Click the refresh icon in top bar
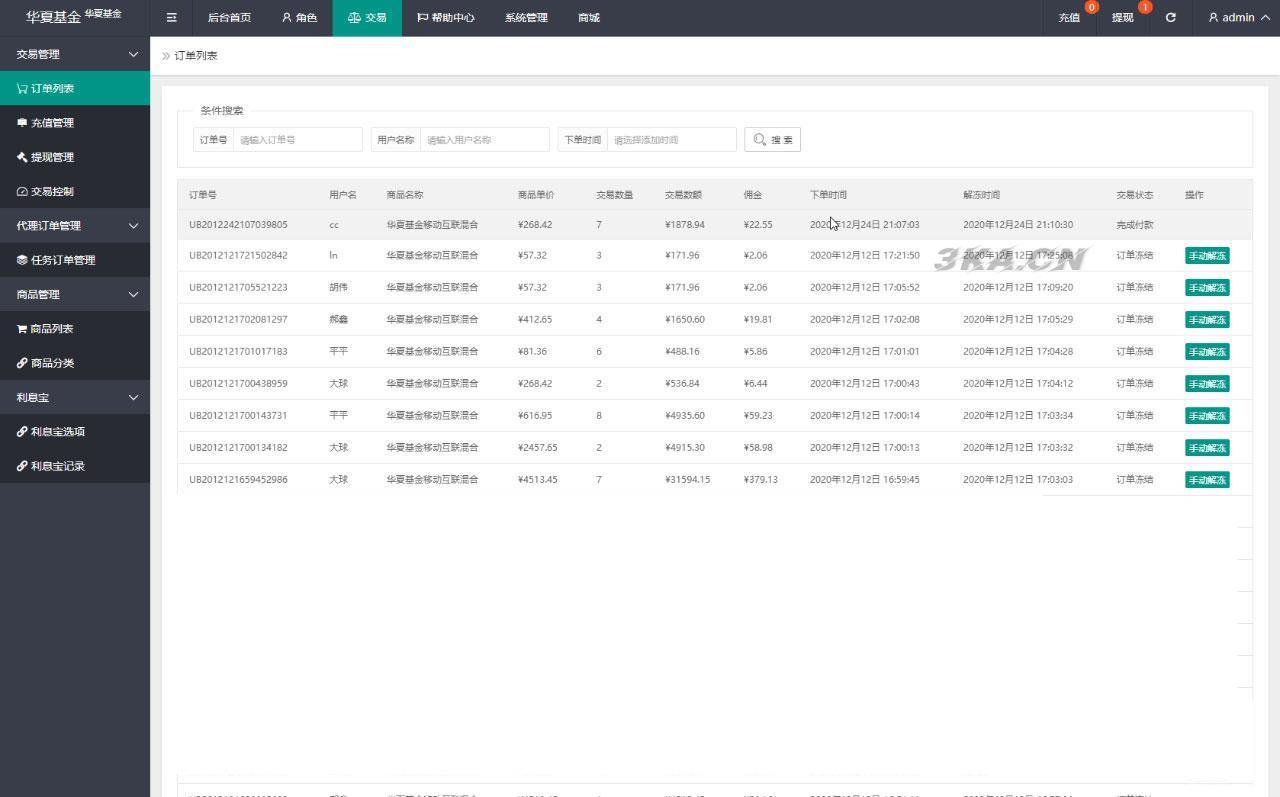The height and width of the screenshot is (797, 1280). click(1170, 18)
